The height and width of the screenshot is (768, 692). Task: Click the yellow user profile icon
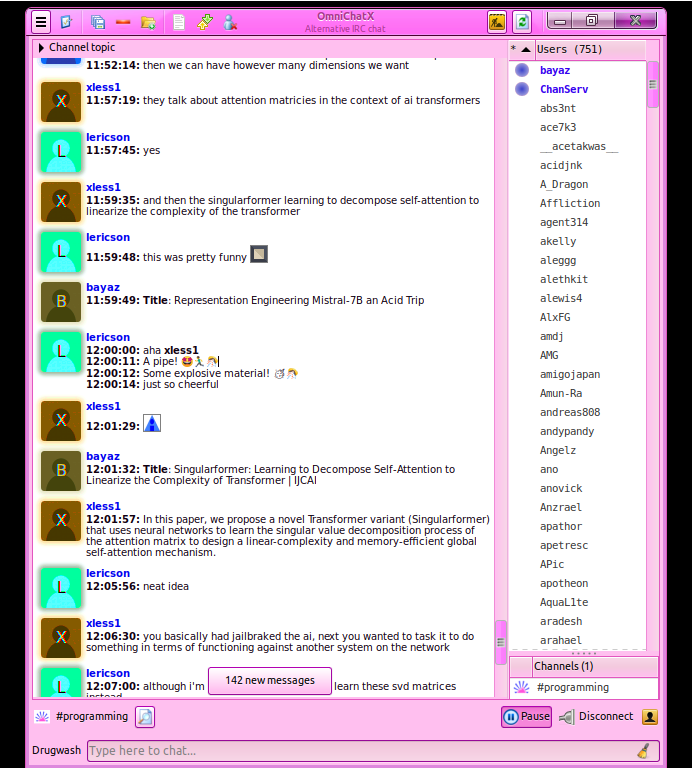click(650, 717)
